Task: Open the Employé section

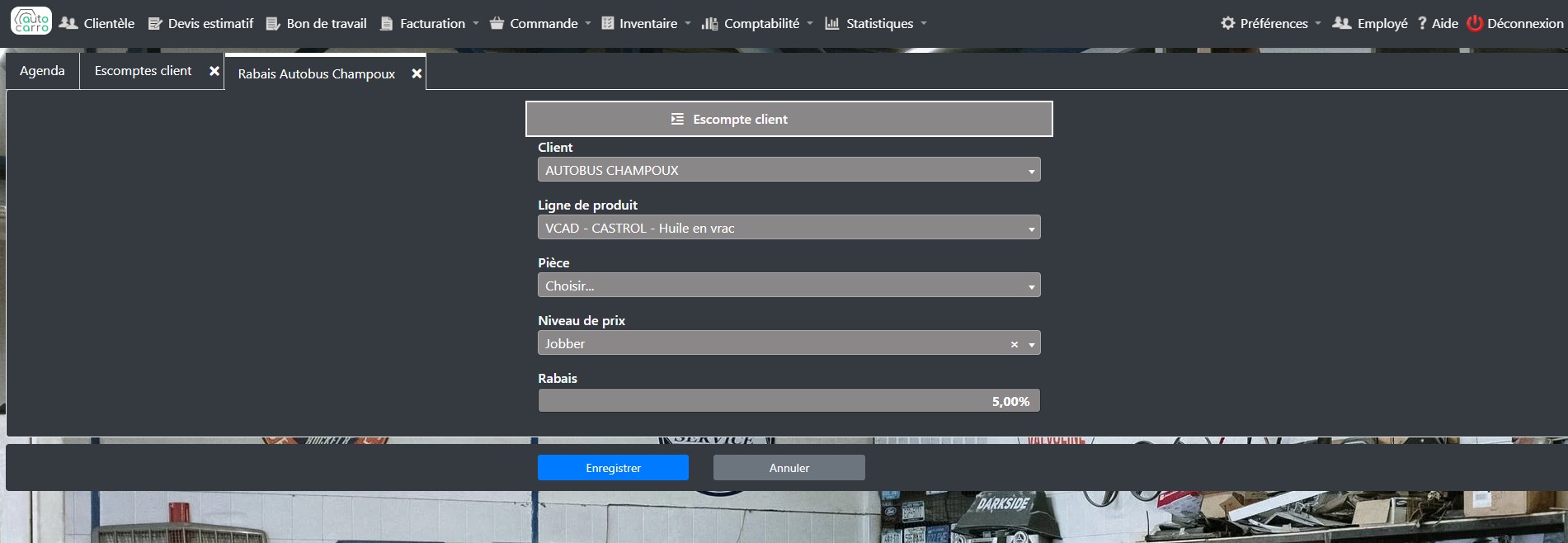Action: 1370,23
